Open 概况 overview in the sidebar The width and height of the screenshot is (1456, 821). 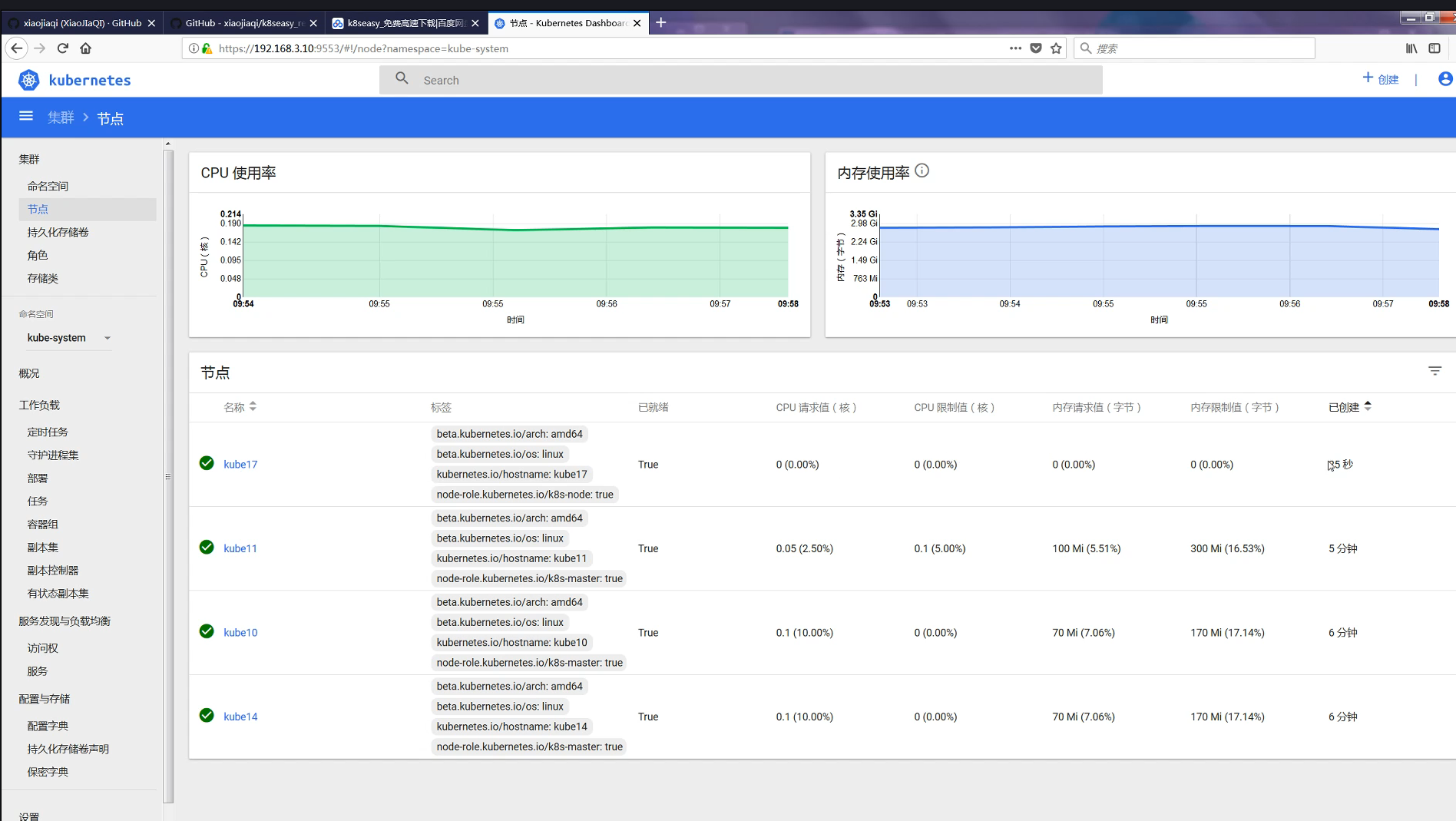(x=29, y=373)
